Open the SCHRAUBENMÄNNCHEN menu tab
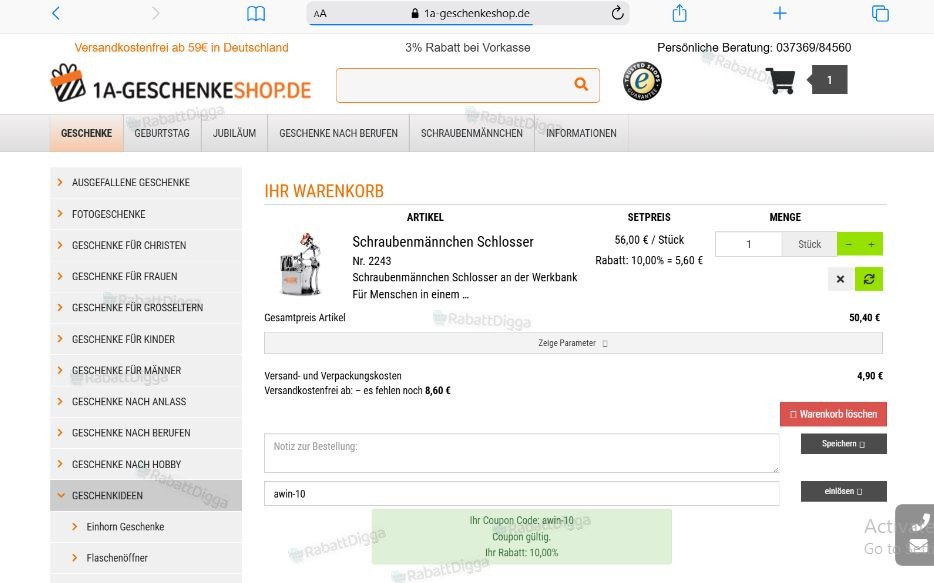934x583 pixels. point(472,133)
